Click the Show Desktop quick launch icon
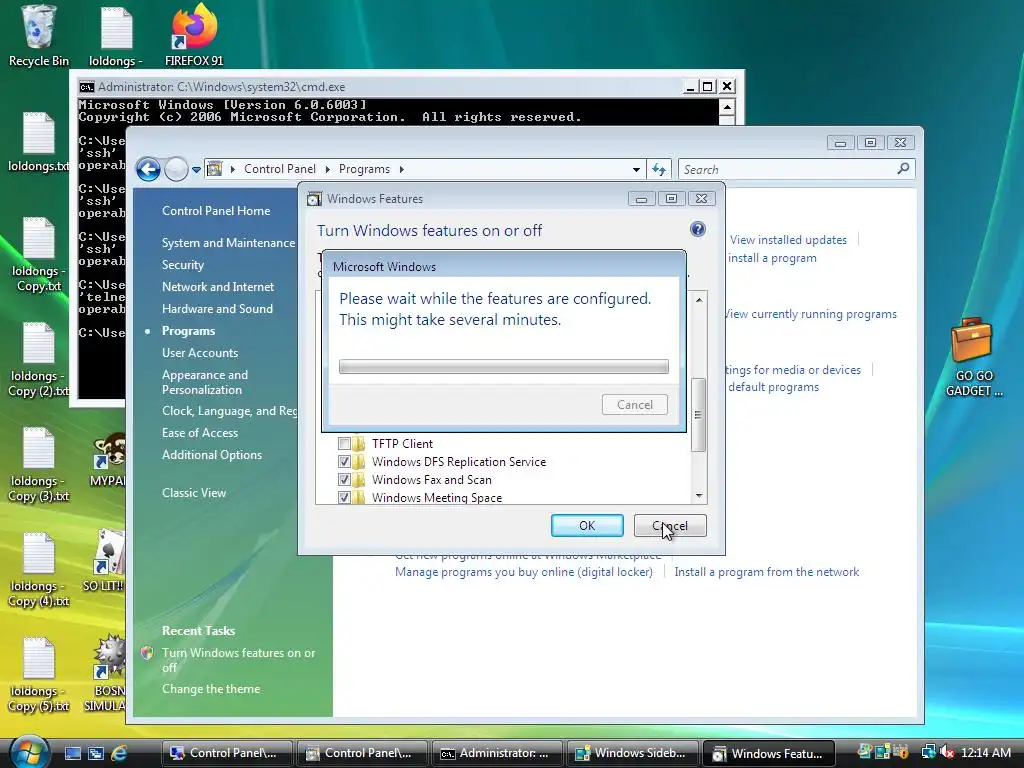The height and width of the screenshot is (768, 1024). [72, 753]
